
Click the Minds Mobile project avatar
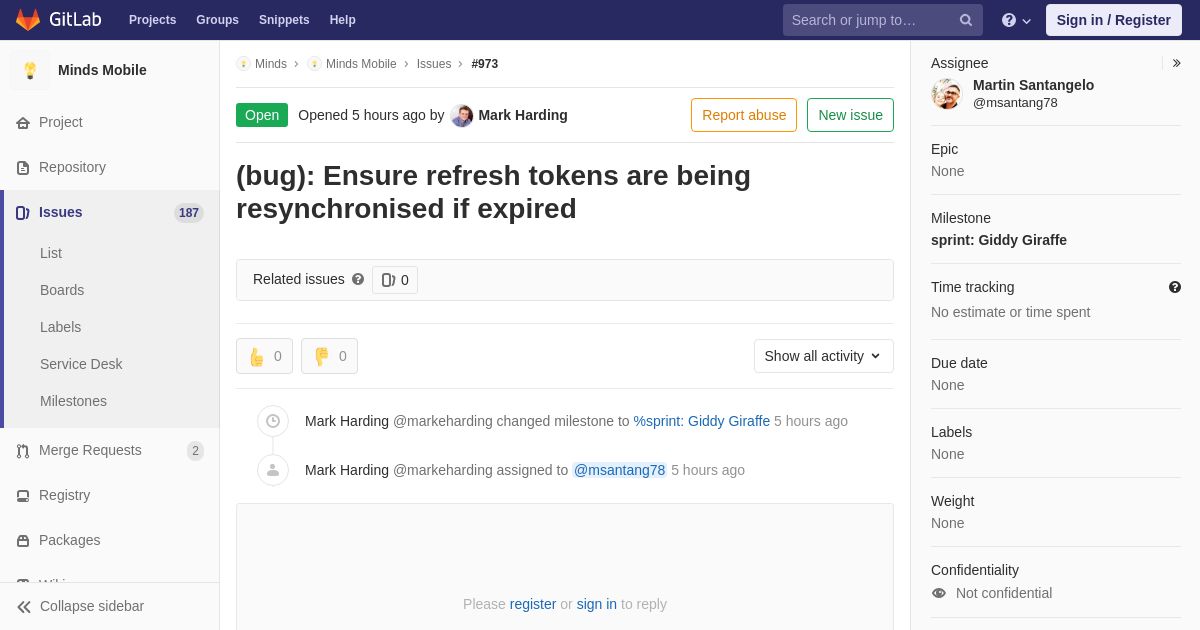(x=30, y=70)
